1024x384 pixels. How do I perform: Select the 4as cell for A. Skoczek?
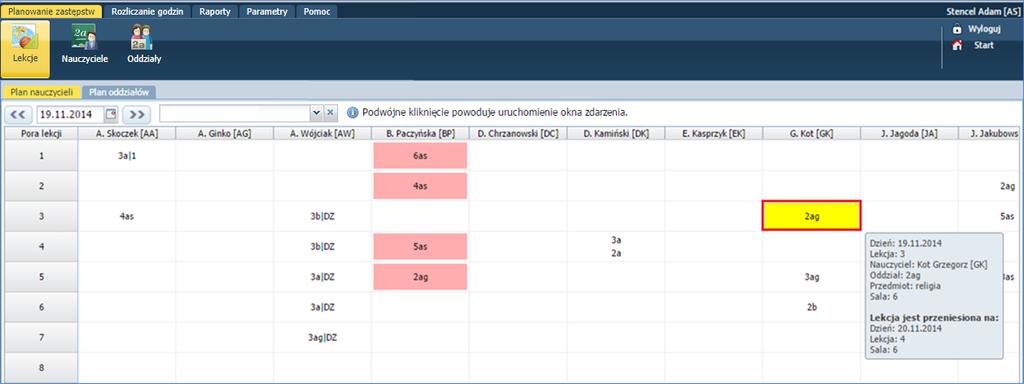coord(127,216)
